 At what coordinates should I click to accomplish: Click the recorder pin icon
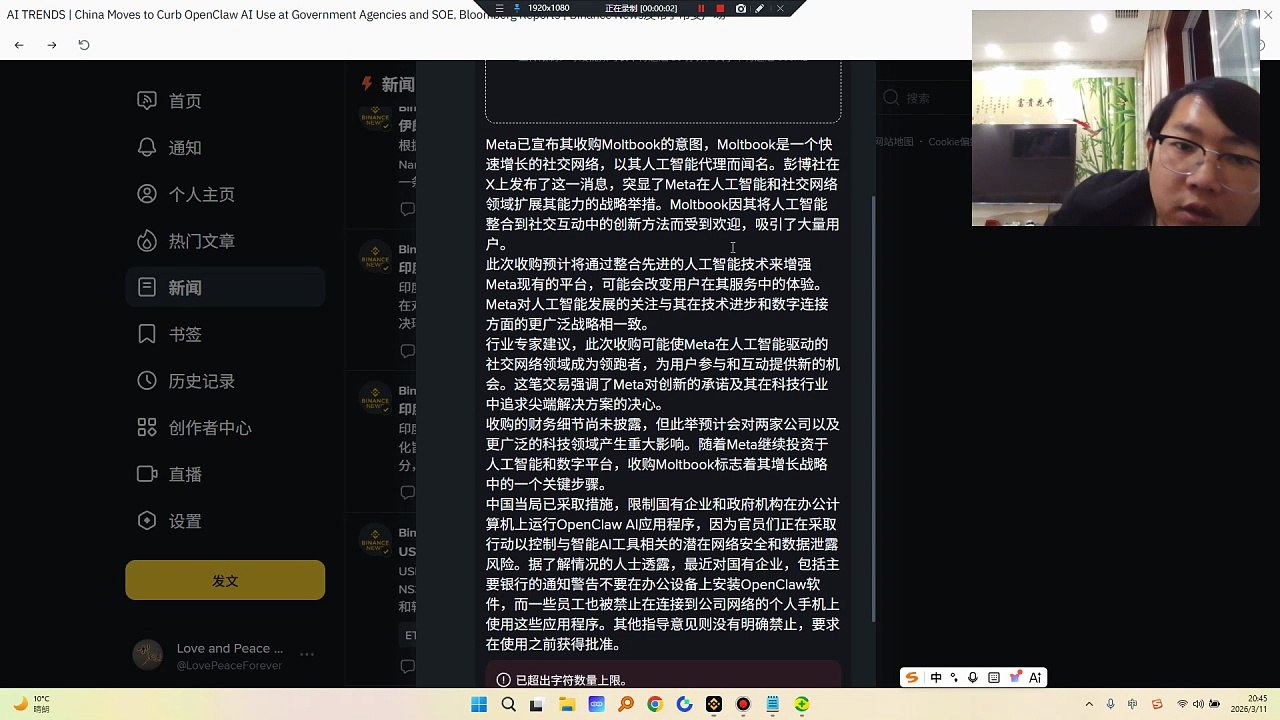[x=517, y=8]
